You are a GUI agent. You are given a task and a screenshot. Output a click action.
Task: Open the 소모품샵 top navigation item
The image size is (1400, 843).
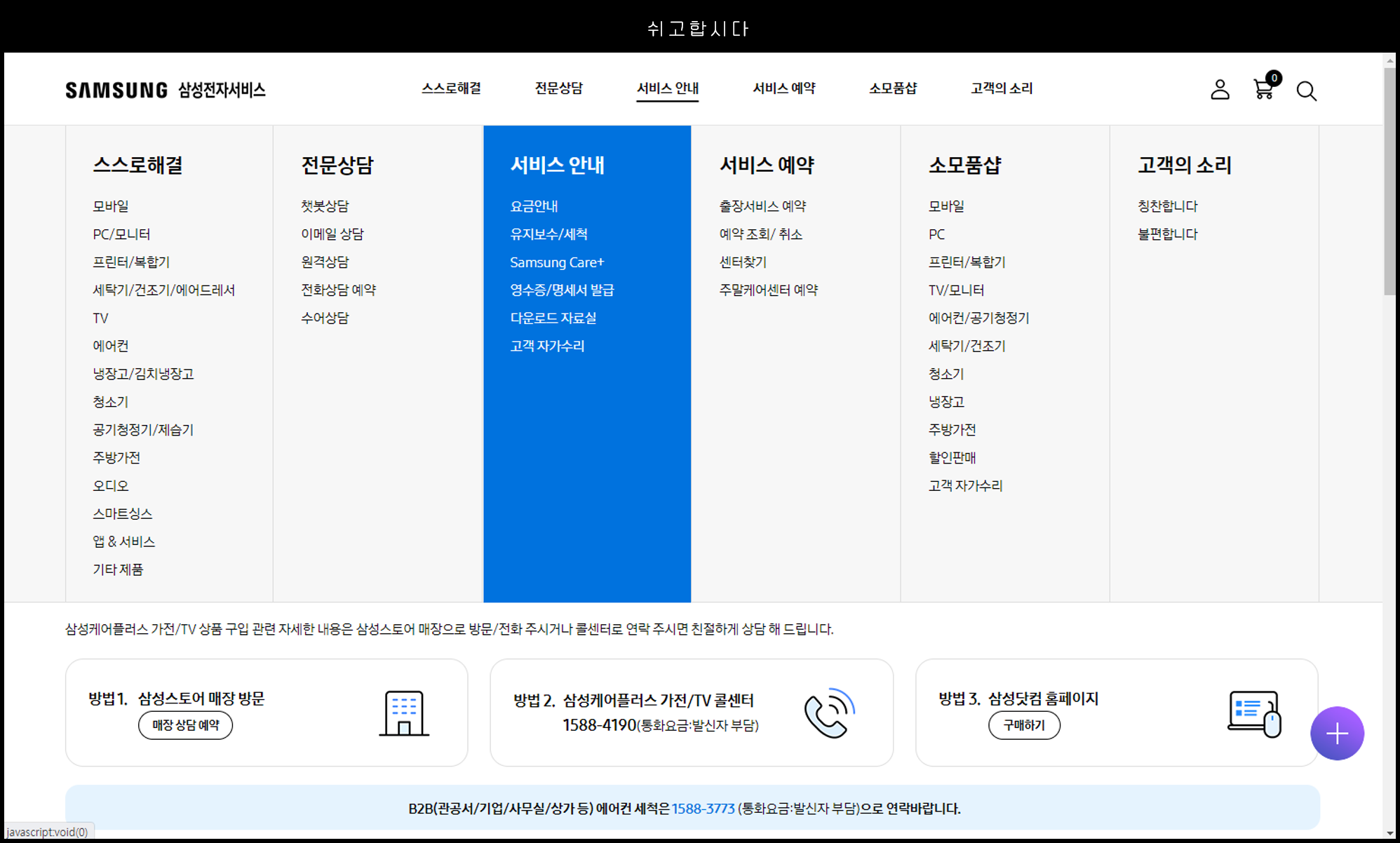[x=893, y=88]
